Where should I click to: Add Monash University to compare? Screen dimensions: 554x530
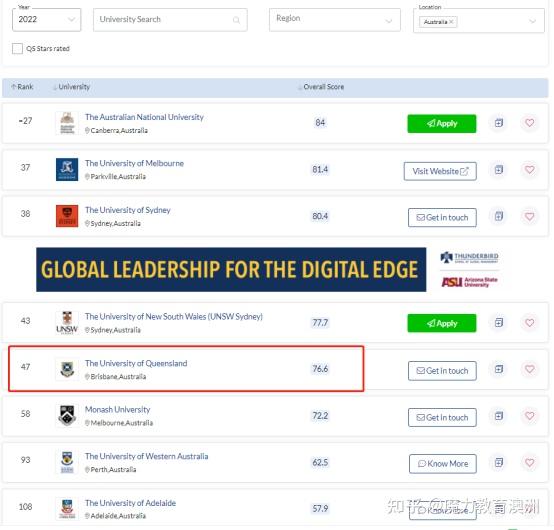coord(499,416)
